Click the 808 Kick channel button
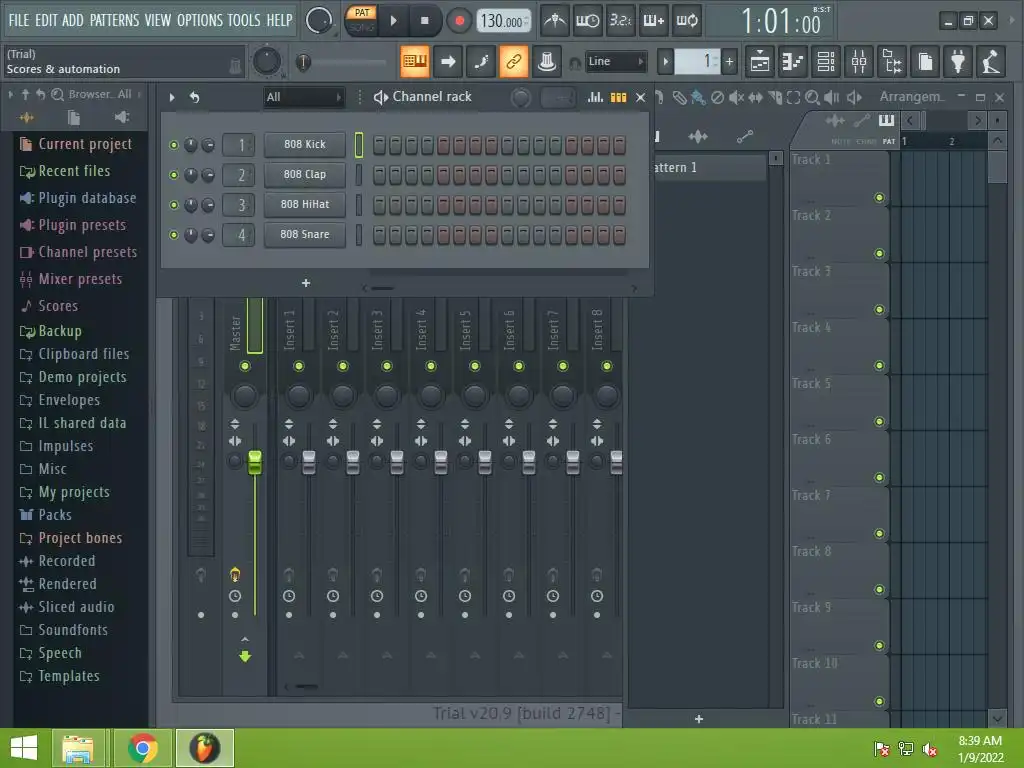This screenshot has width=1024, height=768. point(304,144)
